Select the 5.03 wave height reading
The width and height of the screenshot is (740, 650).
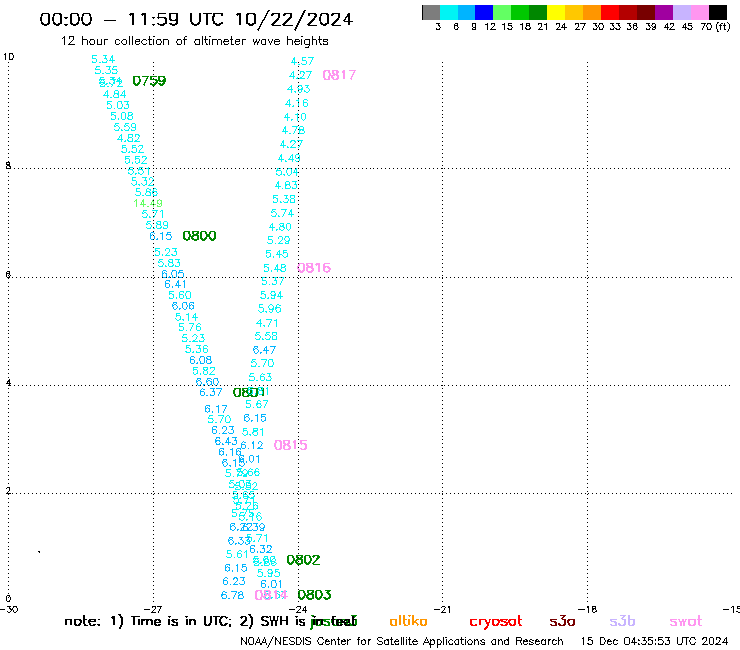click(x=118, y=105)
